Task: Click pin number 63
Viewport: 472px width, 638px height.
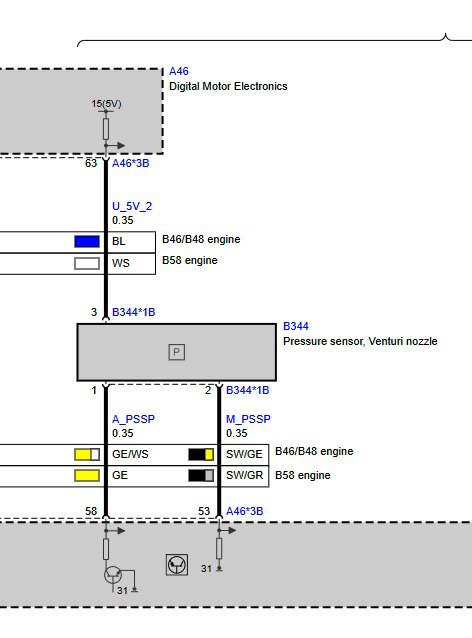Action: tap(91, 163)
